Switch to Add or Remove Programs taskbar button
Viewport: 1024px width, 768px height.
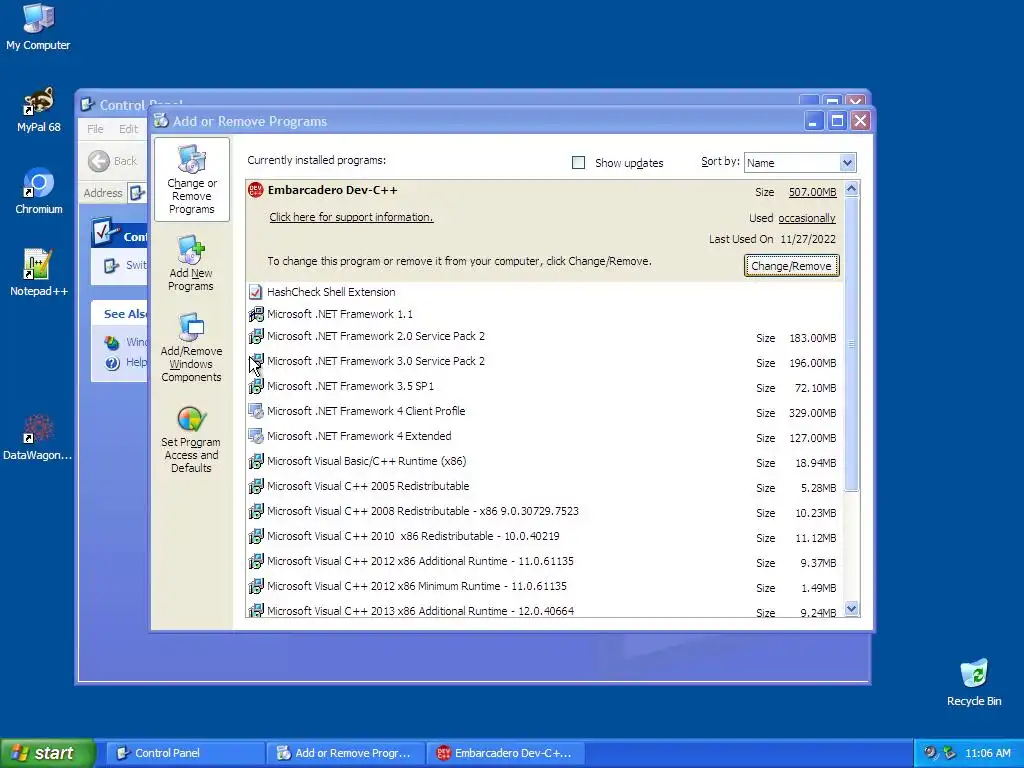click(x=345, y=753)
